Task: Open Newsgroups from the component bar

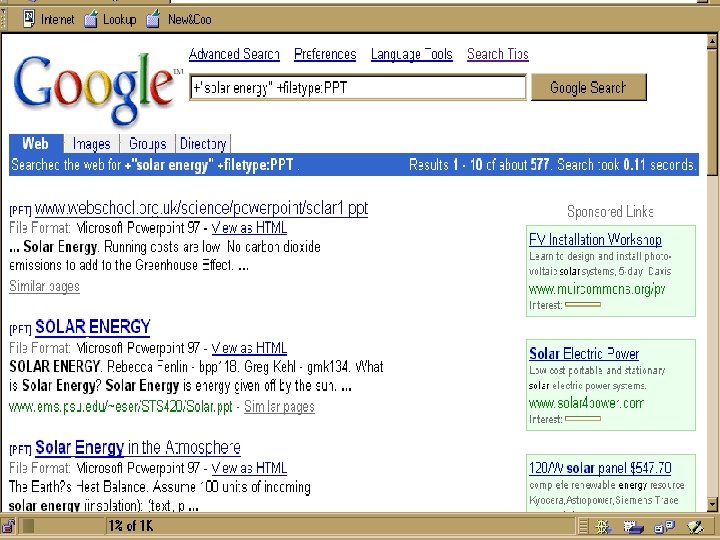Action: tap(664, 527)
